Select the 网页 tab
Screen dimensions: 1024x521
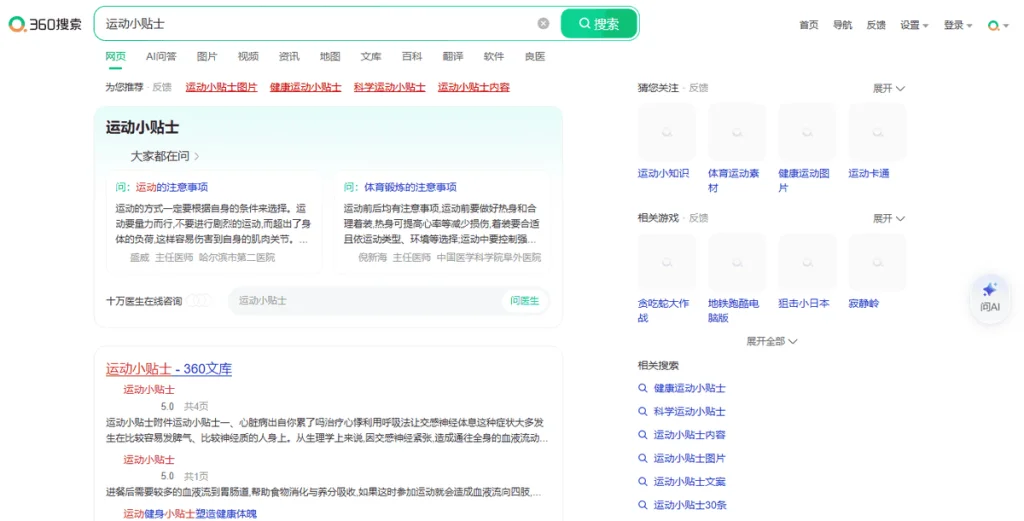[116, 57]
